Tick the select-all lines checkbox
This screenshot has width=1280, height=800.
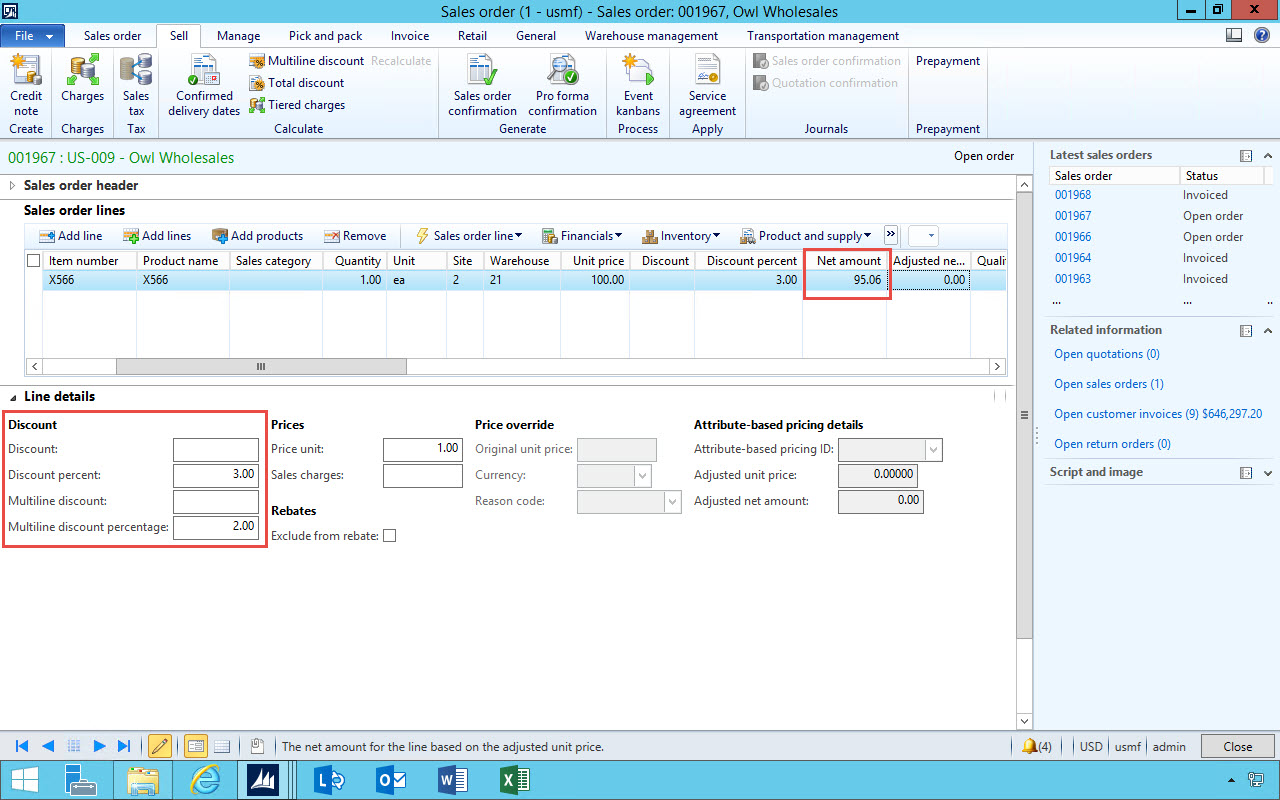34,261
